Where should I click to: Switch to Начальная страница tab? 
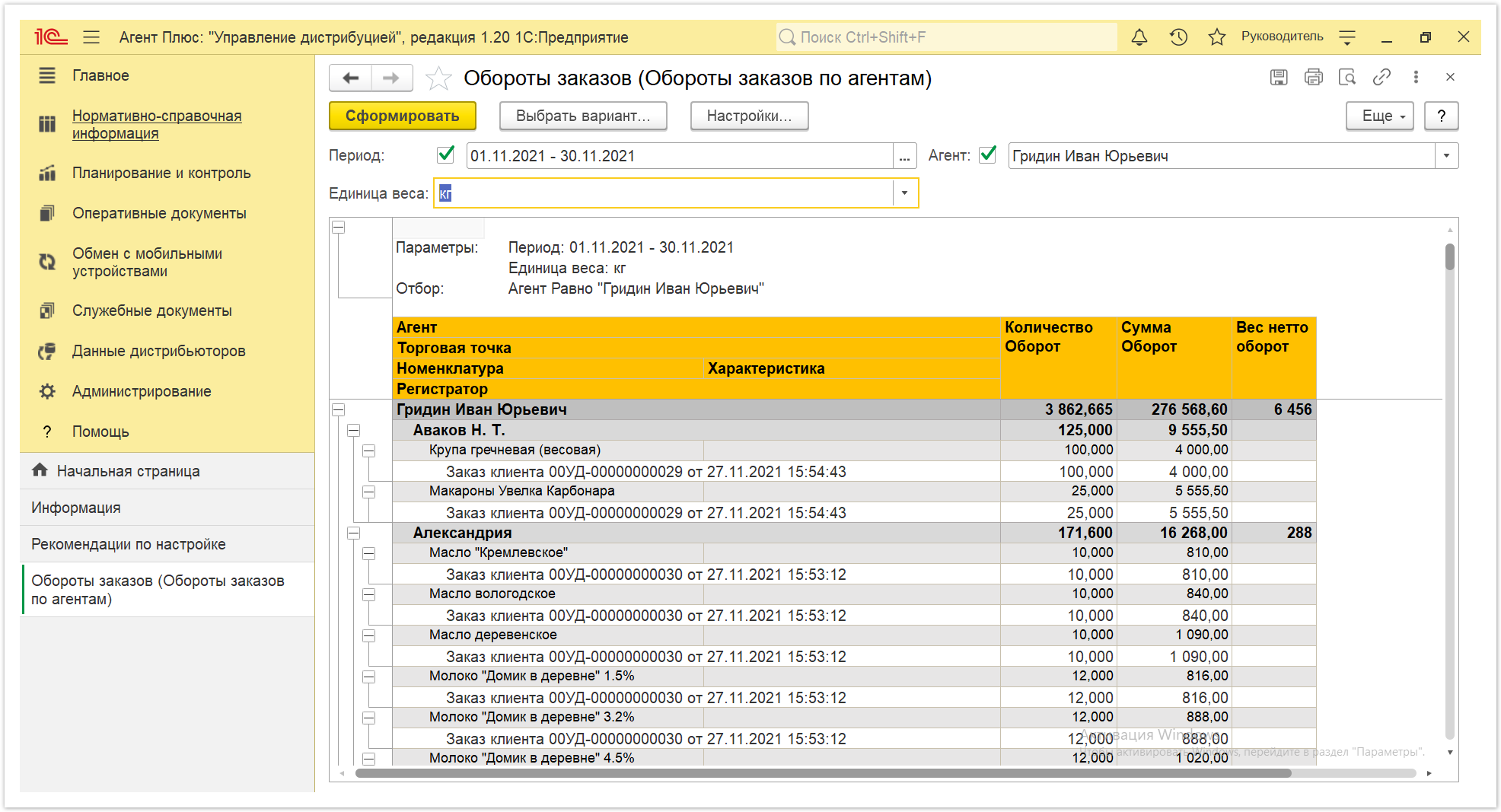coord(167,471)
